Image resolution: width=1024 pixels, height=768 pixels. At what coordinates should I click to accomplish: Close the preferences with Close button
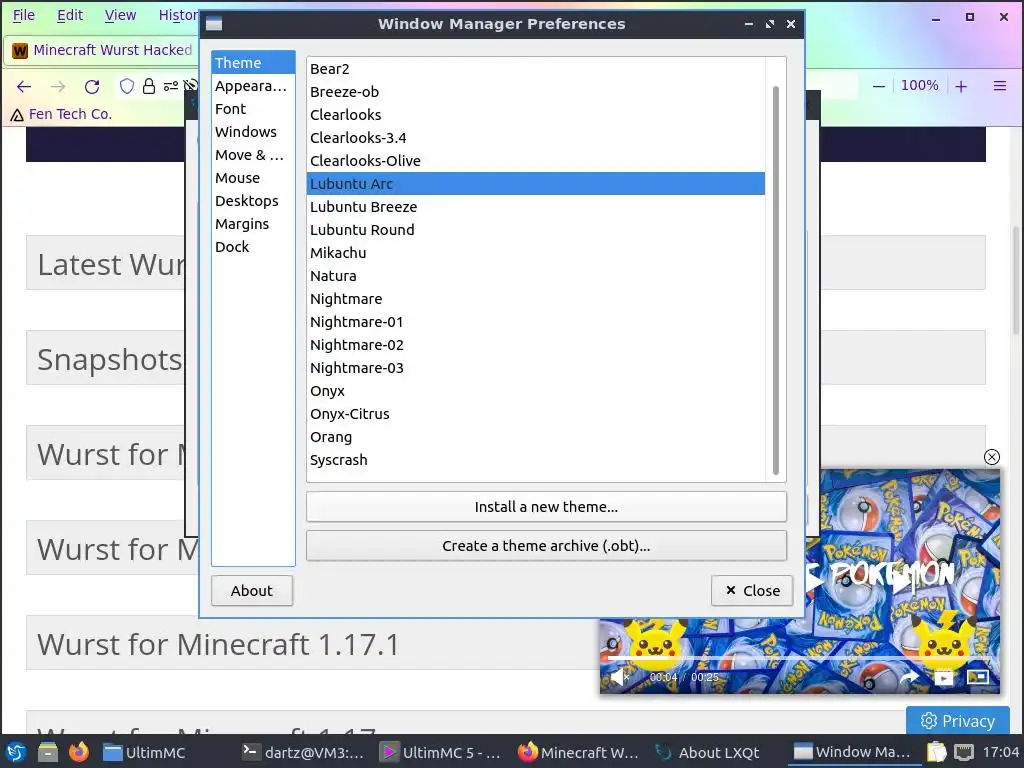[752, 590]
